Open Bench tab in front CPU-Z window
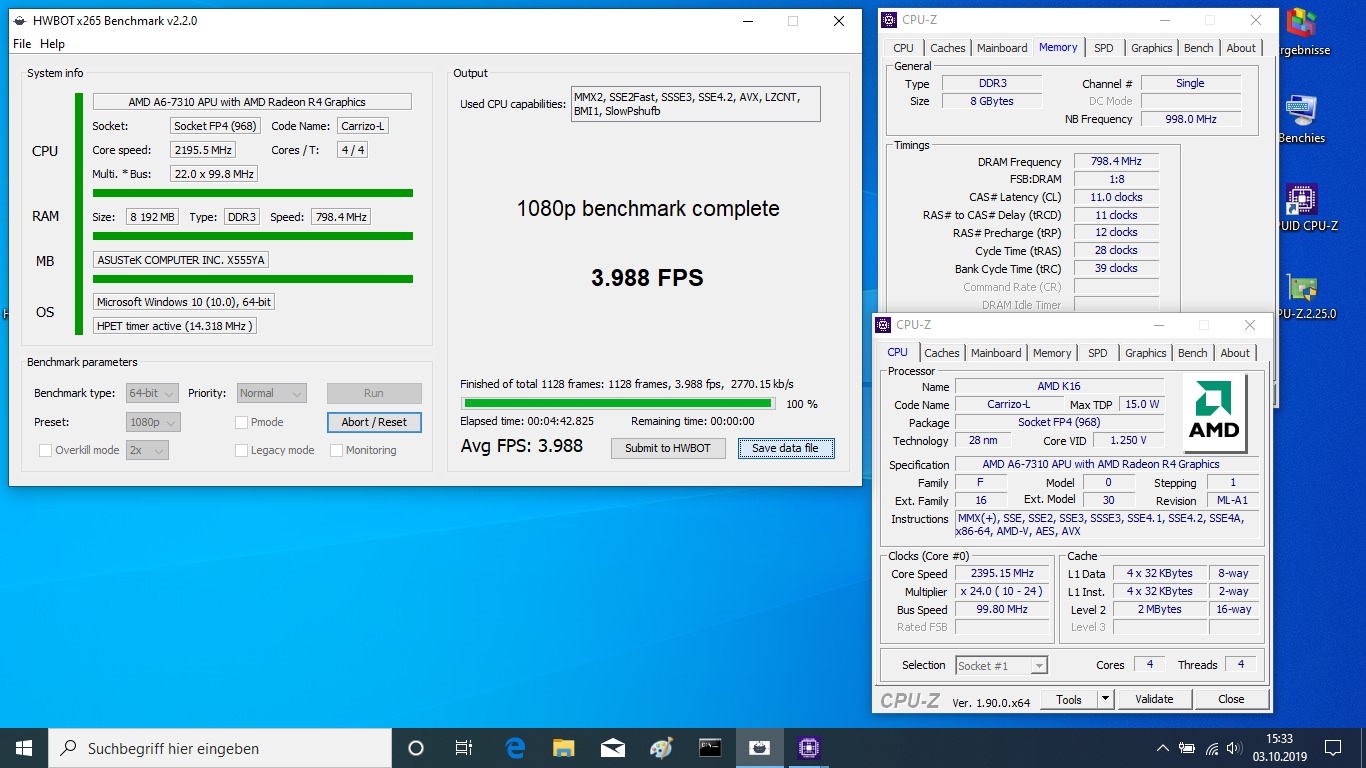Screen dimensions: 1366x768 (x=1192, y=353)
